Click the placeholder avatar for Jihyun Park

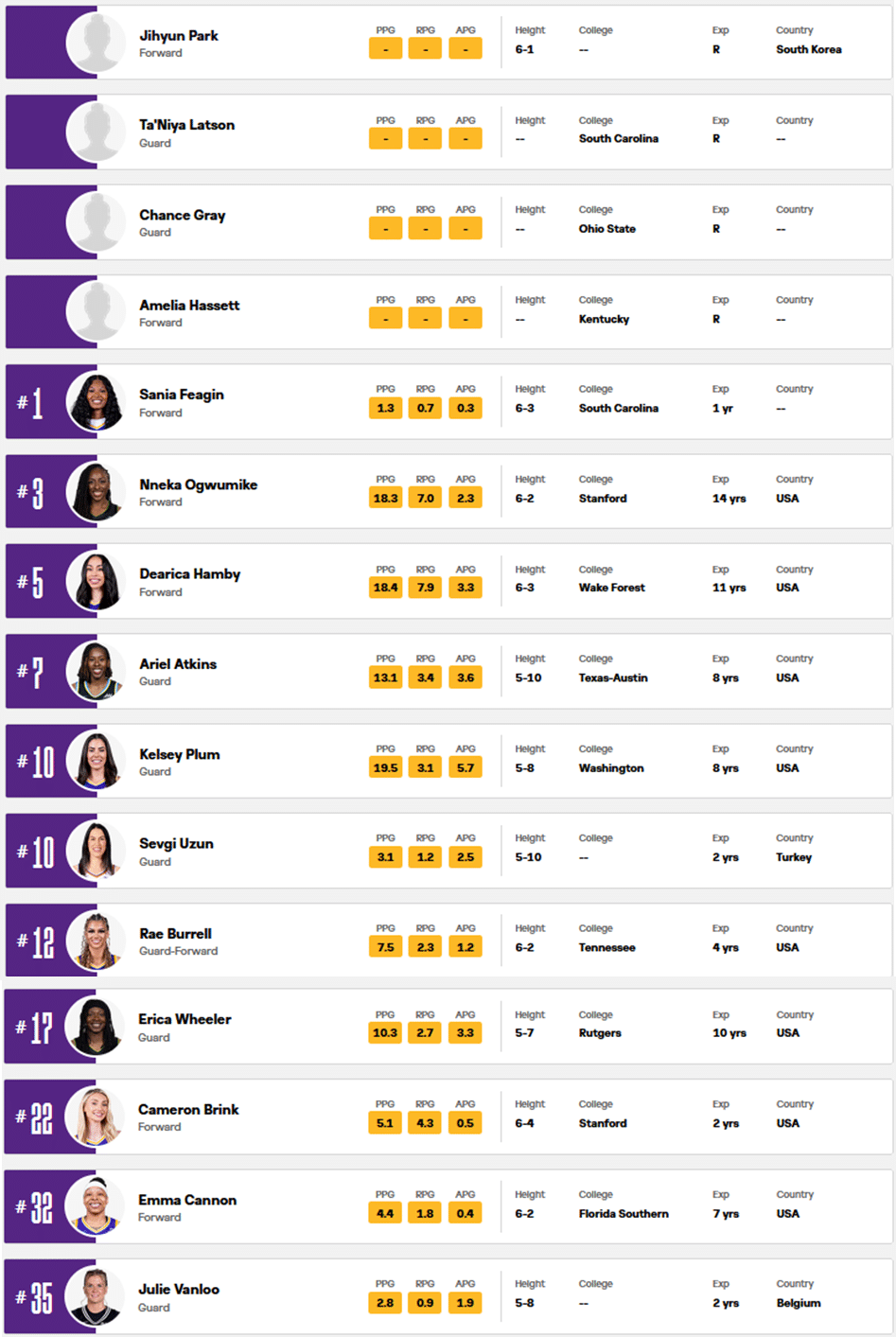tap(96, 43)
